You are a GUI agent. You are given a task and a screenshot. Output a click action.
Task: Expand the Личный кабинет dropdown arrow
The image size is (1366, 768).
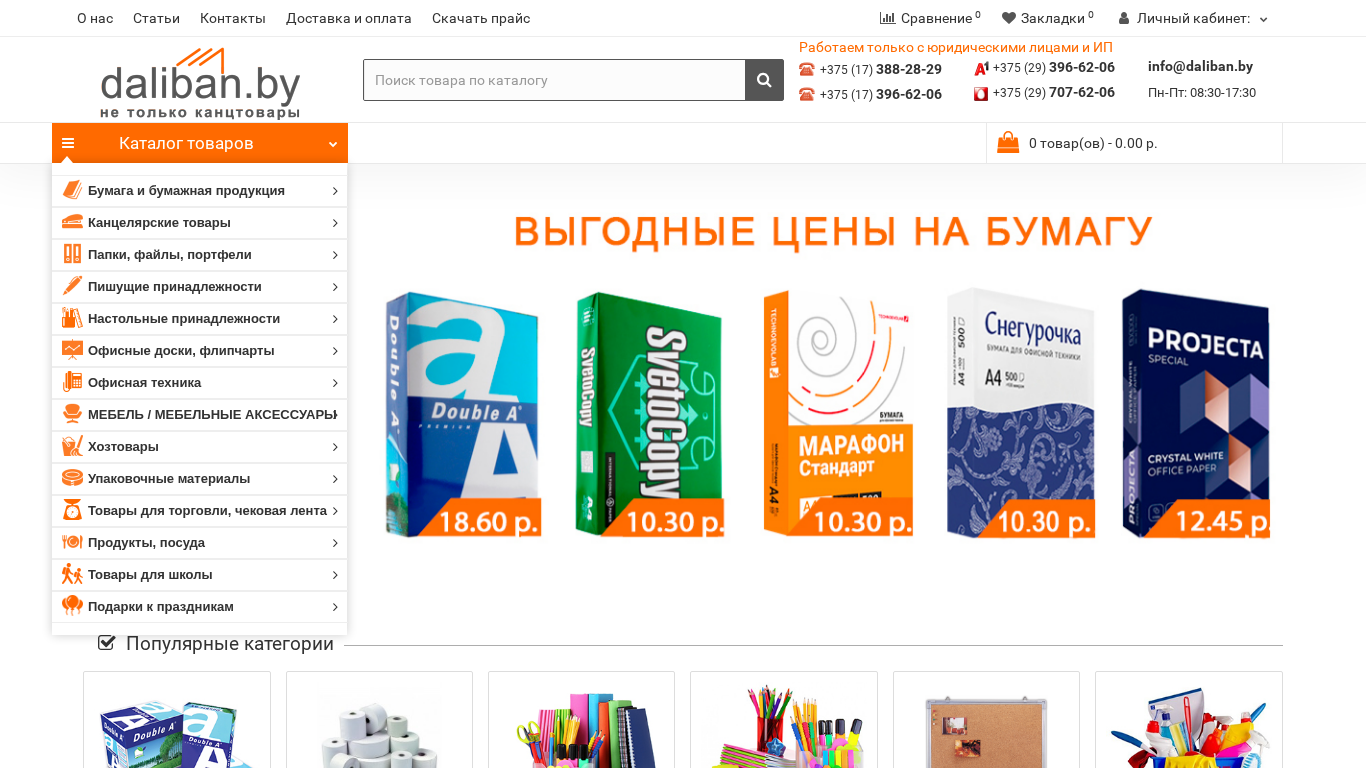point(1263,19)
